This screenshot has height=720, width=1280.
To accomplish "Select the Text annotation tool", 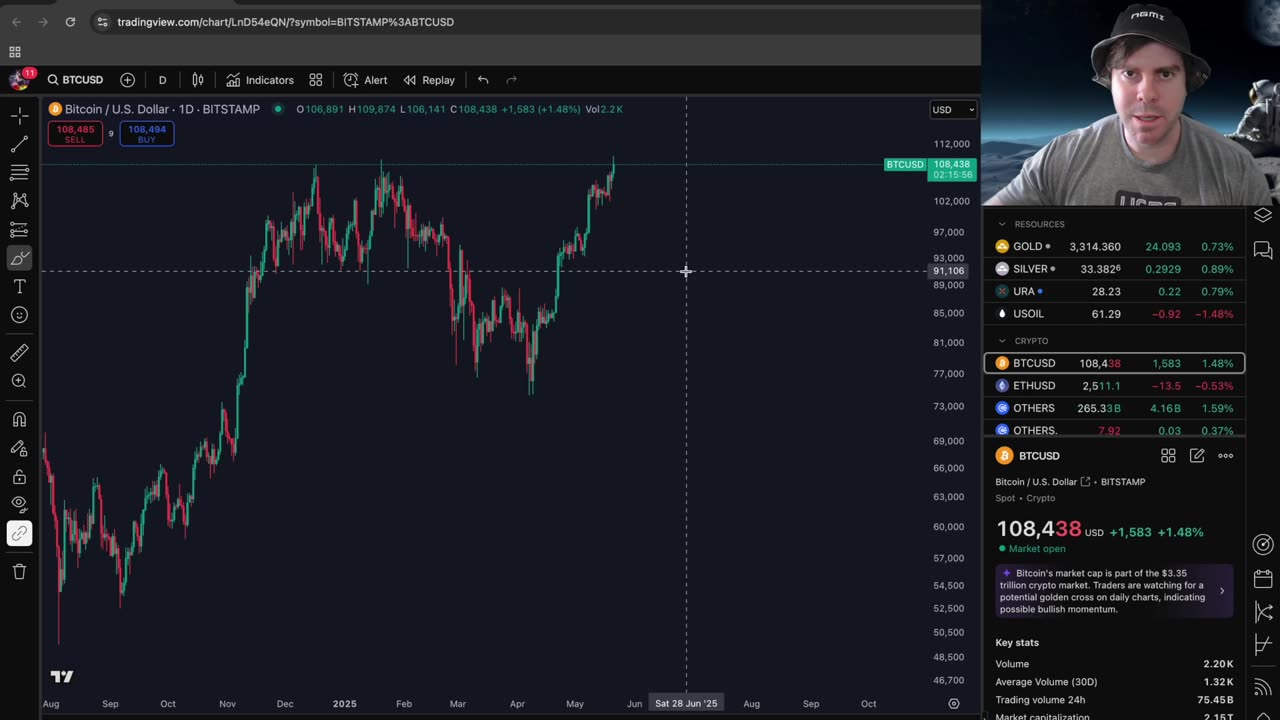I will point(19,287).
